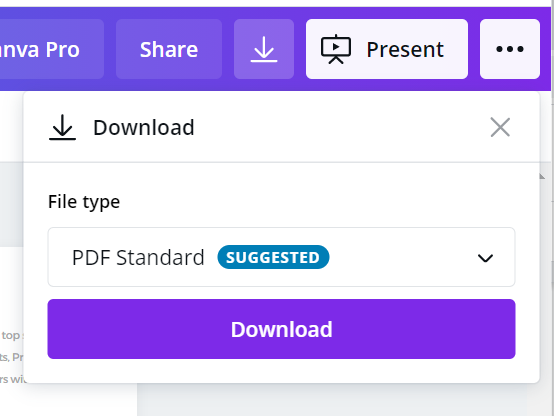Click the download arrow icon in top toolbar
Viewport: 554px width, 416px height.
point(264,49)
